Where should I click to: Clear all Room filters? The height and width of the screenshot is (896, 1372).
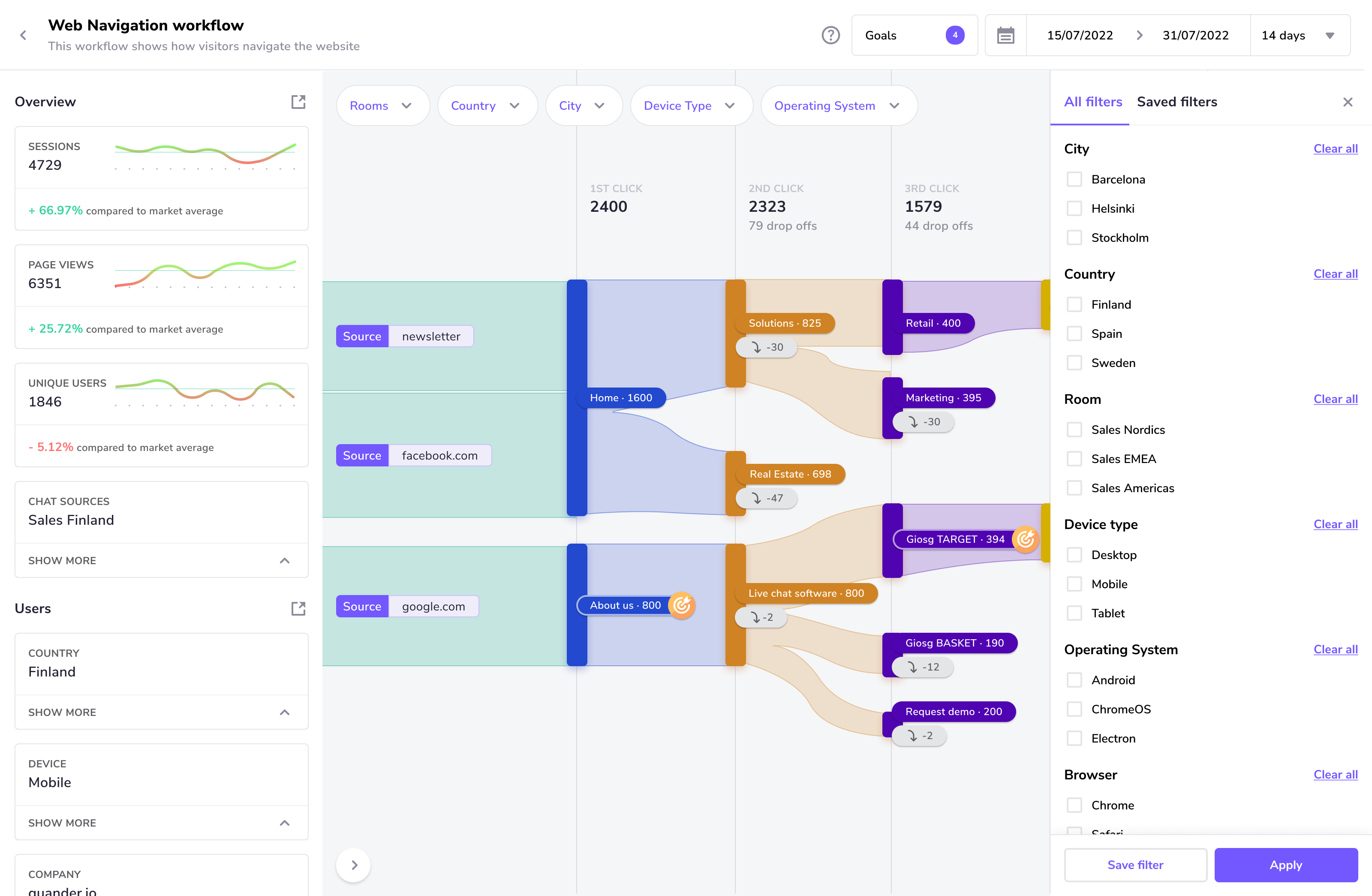(1335, 399)
